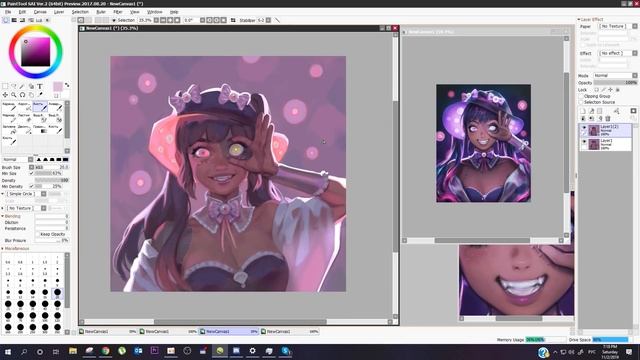This screenshot has height=360, width=640.
Task: Open the Stabilizer level dropdown
Action: [268, 20]
